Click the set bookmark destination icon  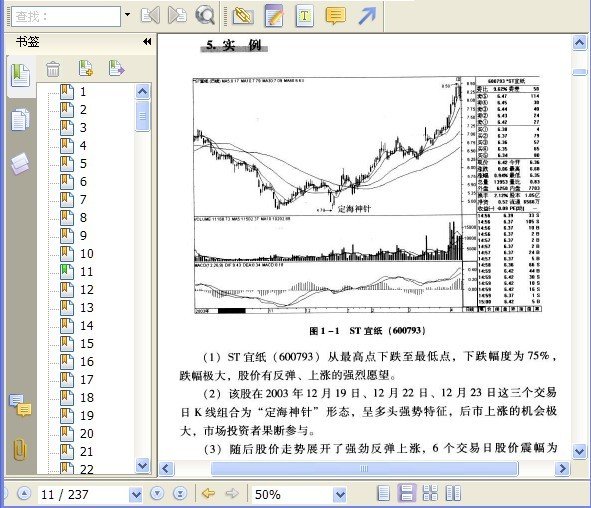click(x=116, y=68)
